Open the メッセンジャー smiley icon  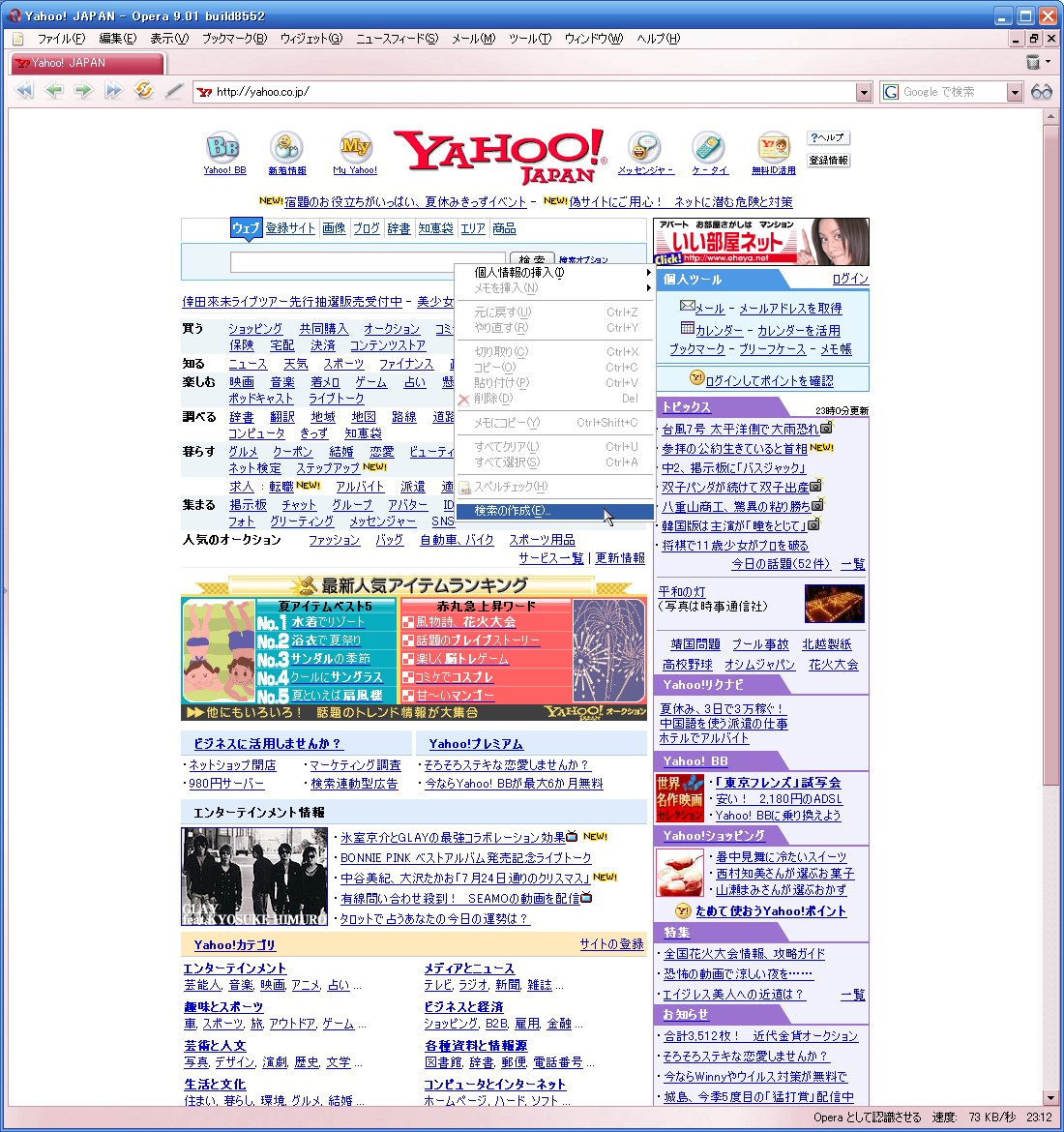point(644,147)
